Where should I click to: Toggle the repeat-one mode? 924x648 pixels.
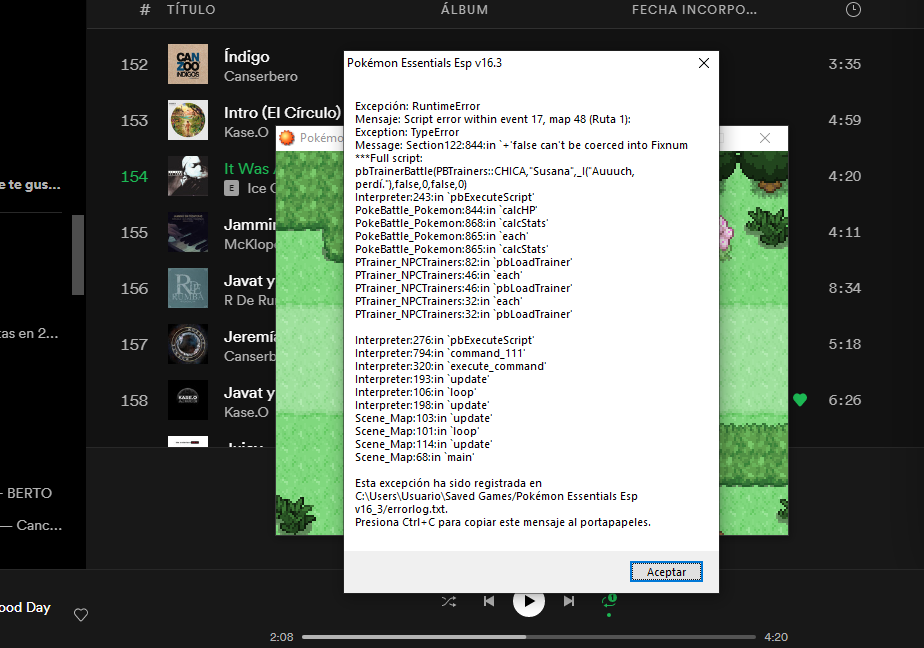[x=608, y=600]
